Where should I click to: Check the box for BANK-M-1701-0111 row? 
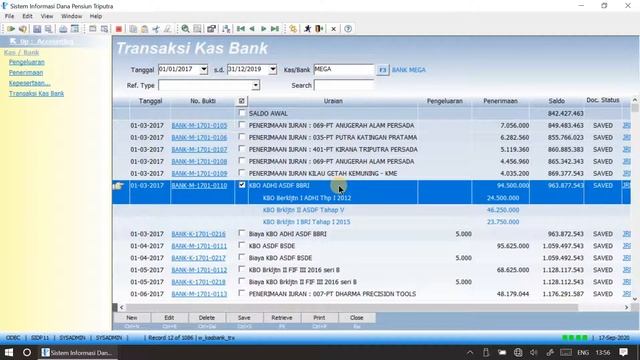click(x=242, y=245)
